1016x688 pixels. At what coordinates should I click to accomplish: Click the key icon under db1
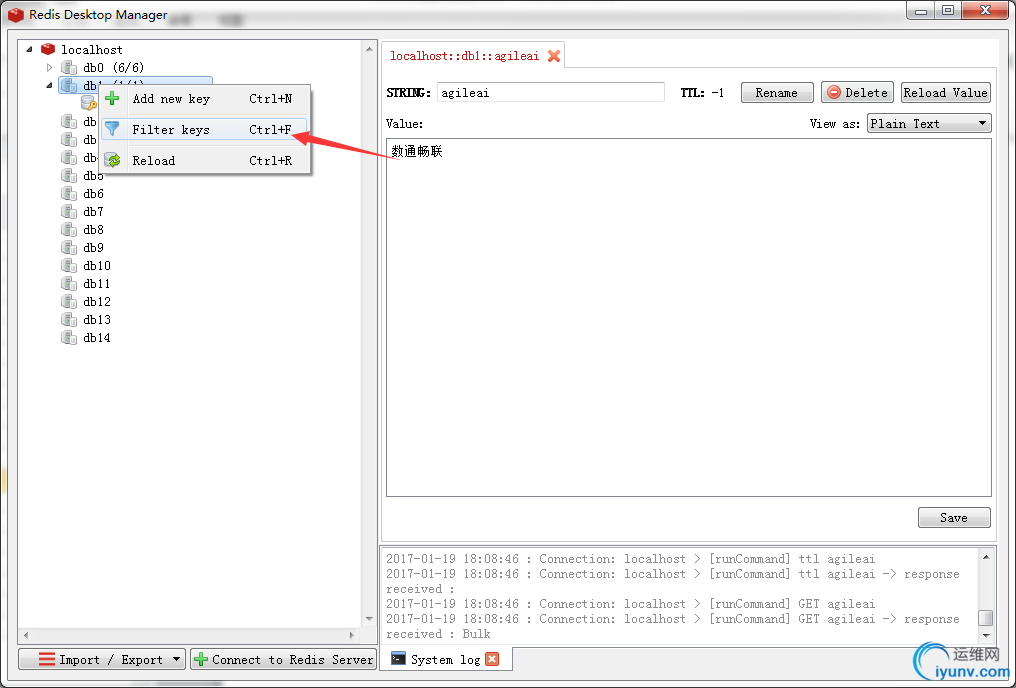(x=89, y=103)
